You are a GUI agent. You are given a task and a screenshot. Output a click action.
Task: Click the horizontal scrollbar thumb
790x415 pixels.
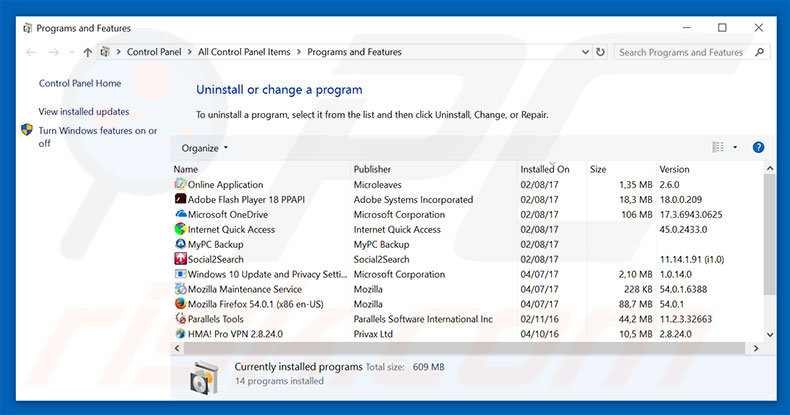coord(464,348)
